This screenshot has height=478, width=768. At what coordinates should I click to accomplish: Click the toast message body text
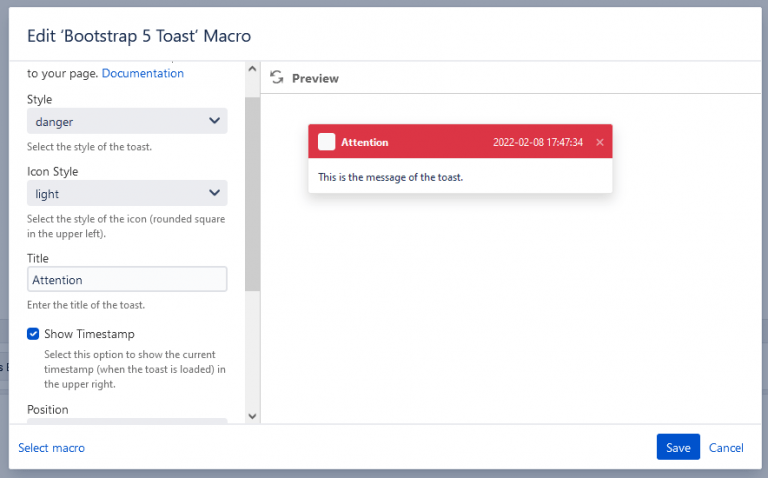click(x=390, y=177)
